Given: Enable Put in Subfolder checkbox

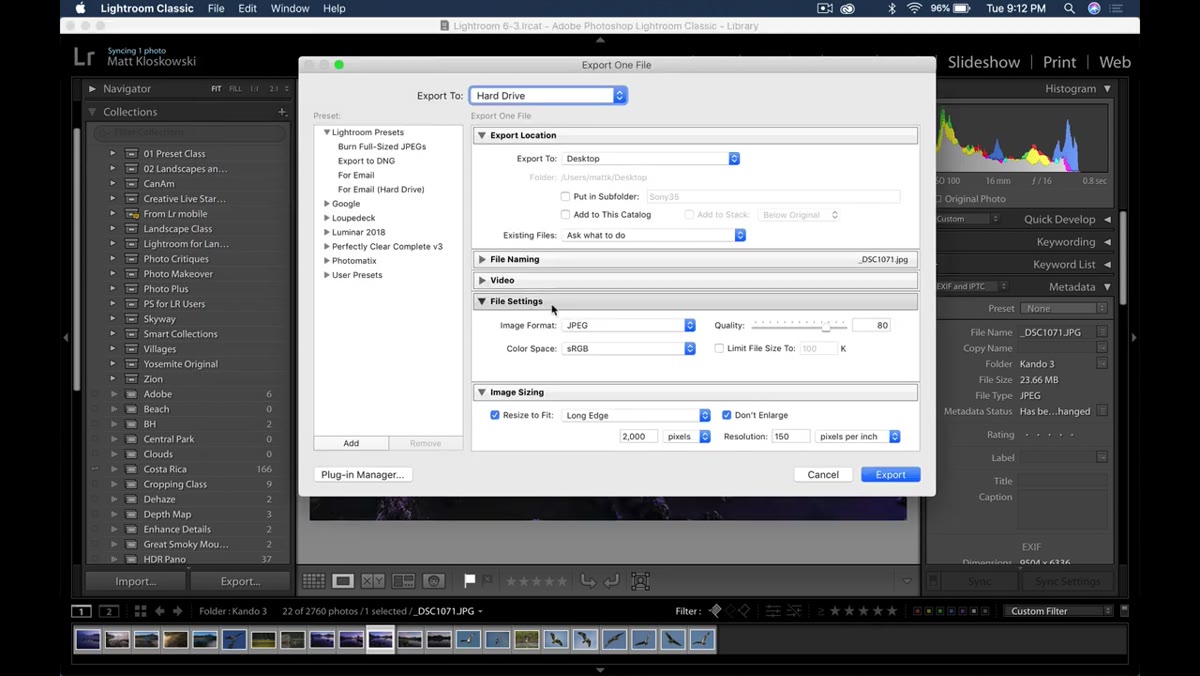Looking at the screenshot, I should [x=565, y=197].
